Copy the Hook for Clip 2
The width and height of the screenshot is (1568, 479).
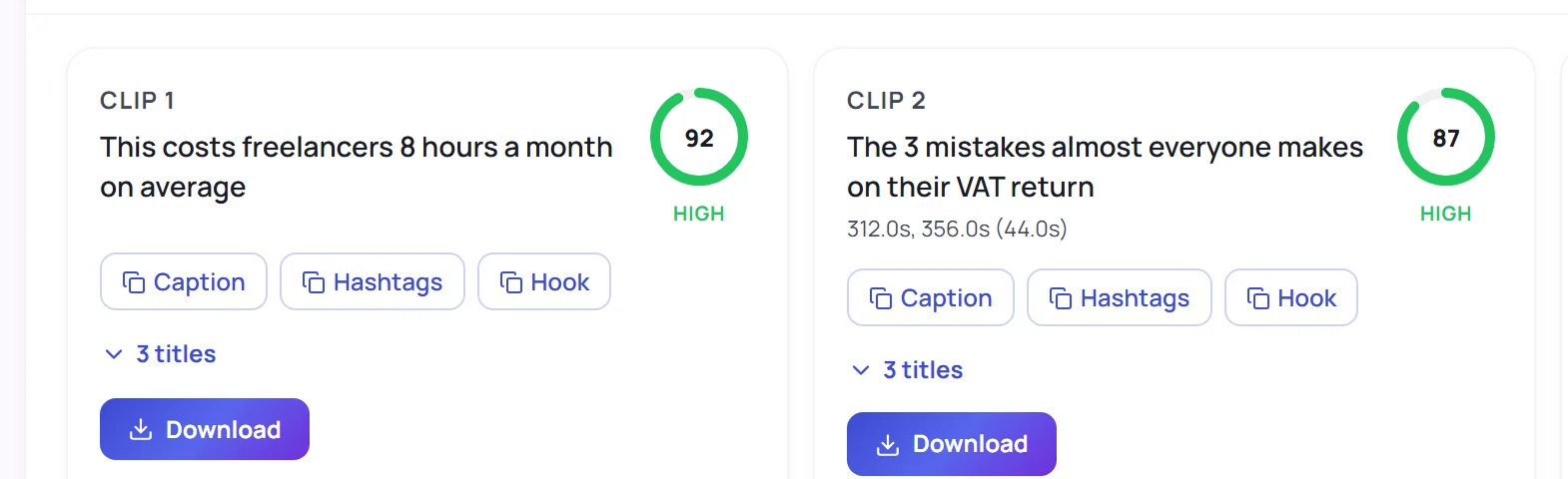pos(1291,298)
